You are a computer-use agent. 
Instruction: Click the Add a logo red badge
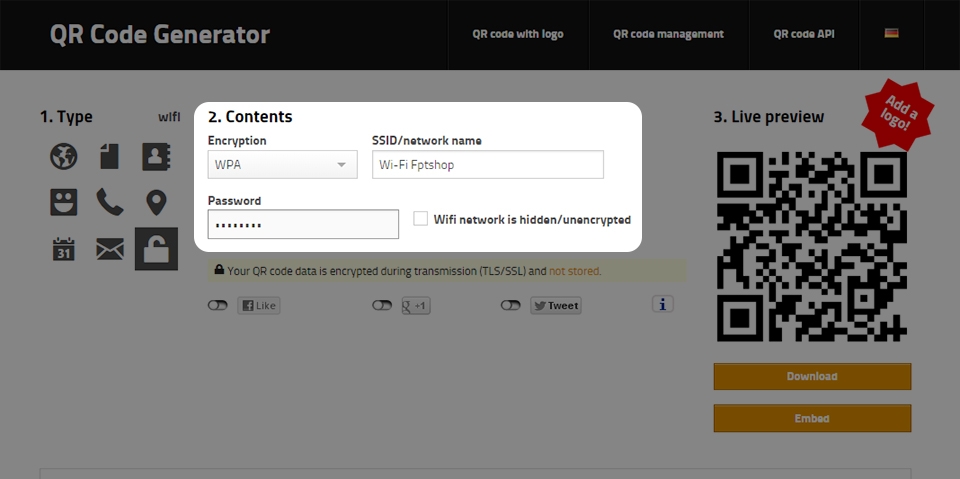click(898, 115)
